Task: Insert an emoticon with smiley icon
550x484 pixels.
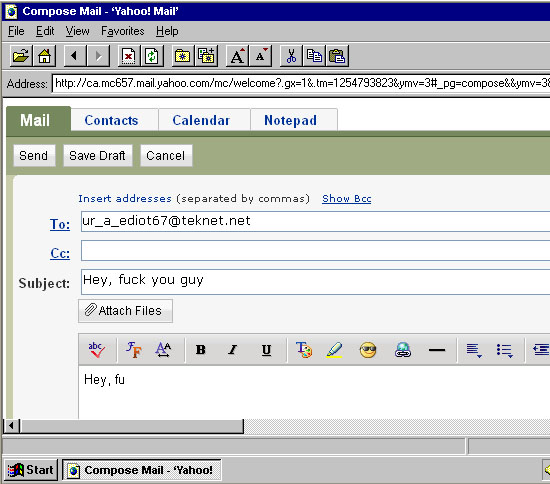Action: point(368,350)
